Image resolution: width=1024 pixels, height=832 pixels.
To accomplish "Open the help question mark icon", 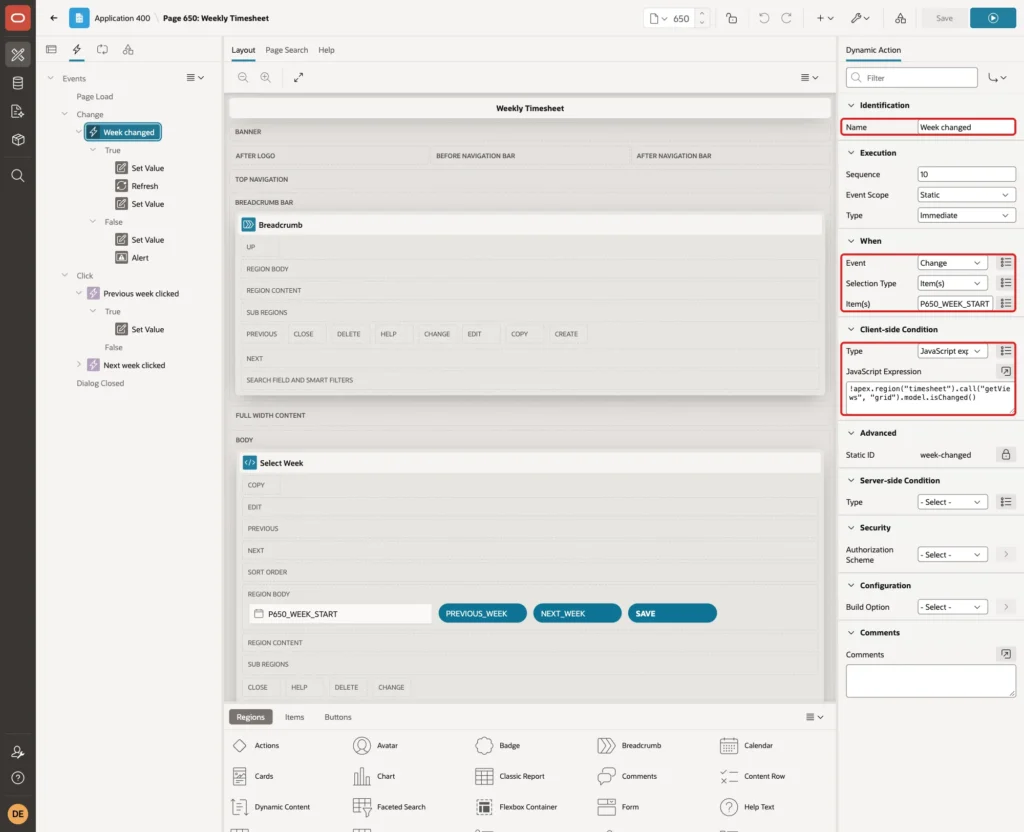I will pyautogui.click(x=18, y=778).
